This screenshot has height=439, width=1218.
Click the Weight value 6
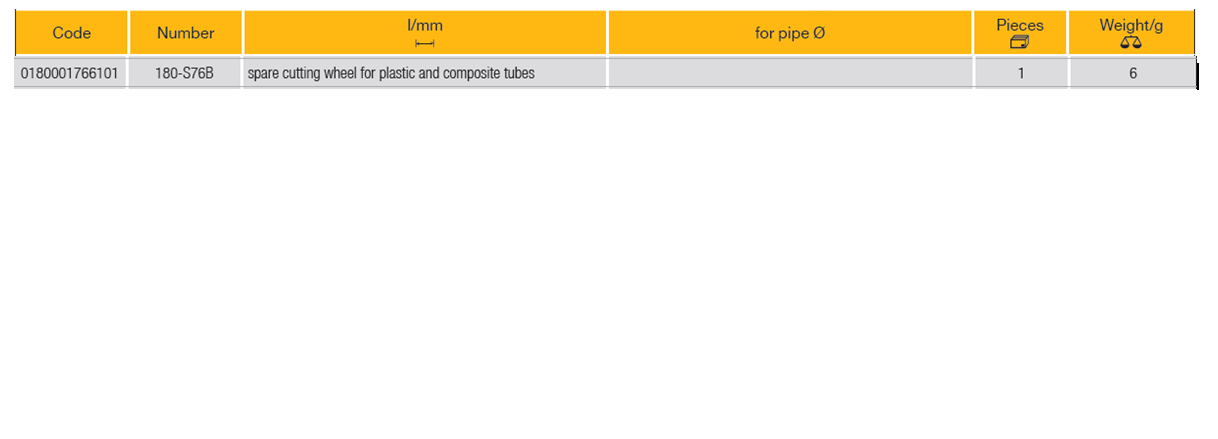coord(1132,73)
